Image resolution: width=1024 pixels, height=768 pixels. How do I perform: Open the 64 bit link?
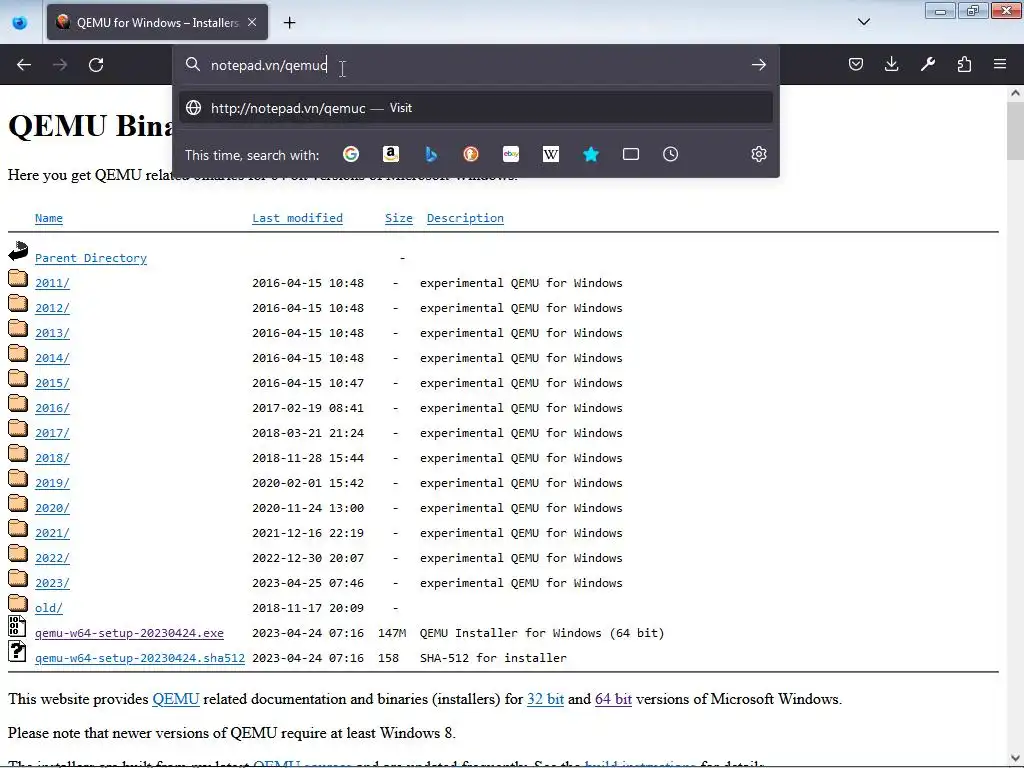click(x=613, y=699)
